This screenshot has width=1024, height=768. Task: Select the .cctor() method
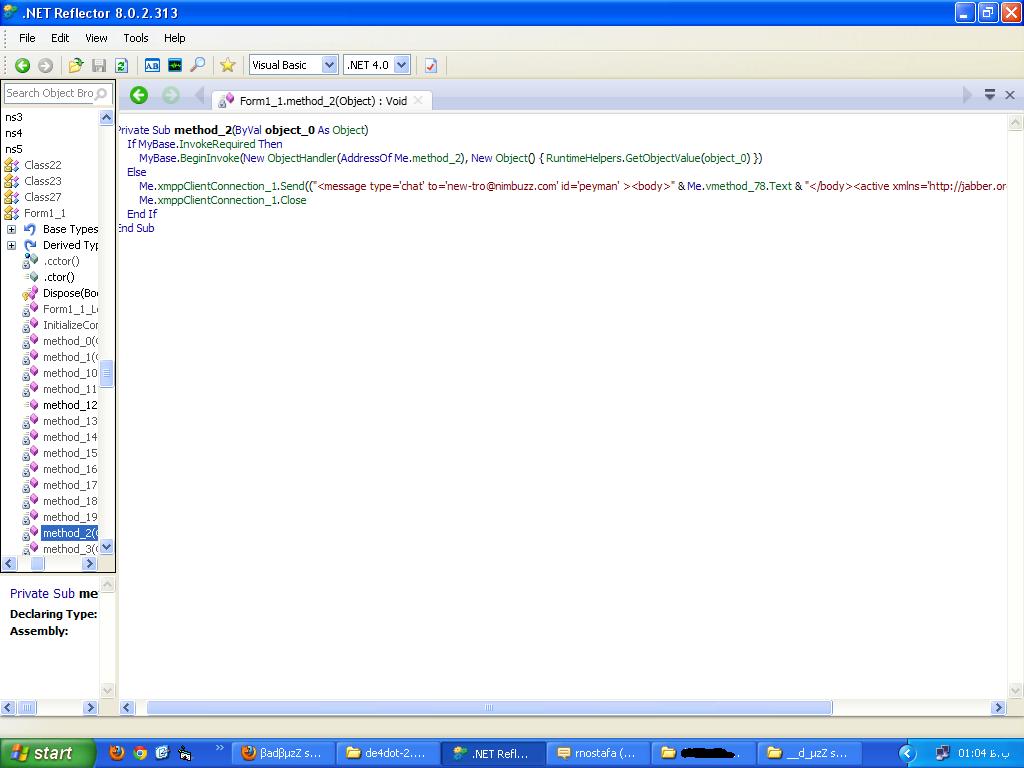tap(61, 261)
